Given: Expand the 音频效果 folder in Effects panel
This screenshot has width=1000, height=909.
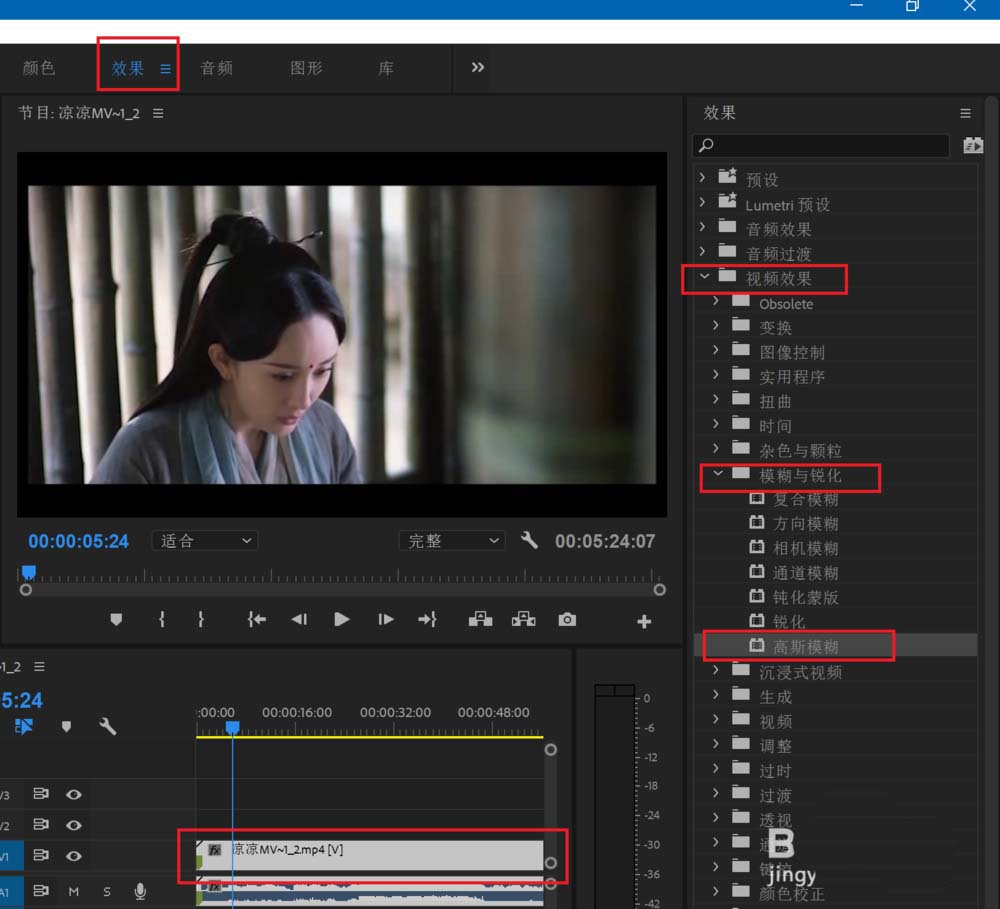Looking at the screenshot, I should (703, 228).
